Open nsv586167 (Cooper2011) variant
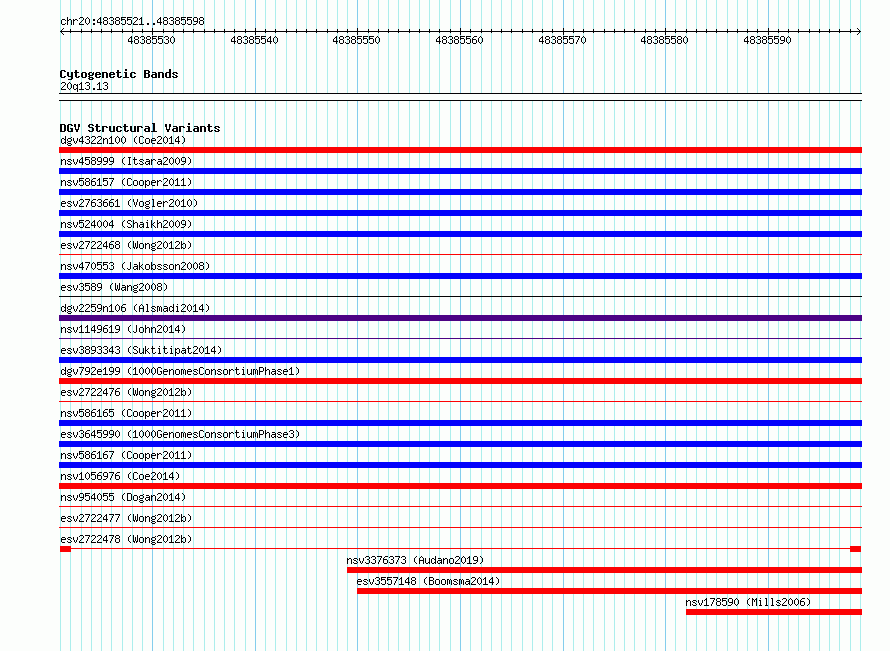890x651 pixels. click(x=126, y=455)
